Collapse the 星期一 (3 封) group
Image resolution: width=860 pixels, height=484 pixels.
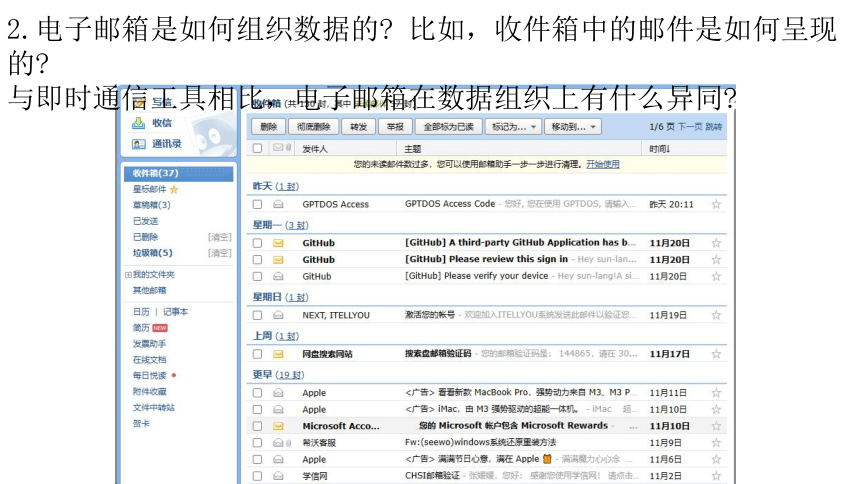[280, 225]
